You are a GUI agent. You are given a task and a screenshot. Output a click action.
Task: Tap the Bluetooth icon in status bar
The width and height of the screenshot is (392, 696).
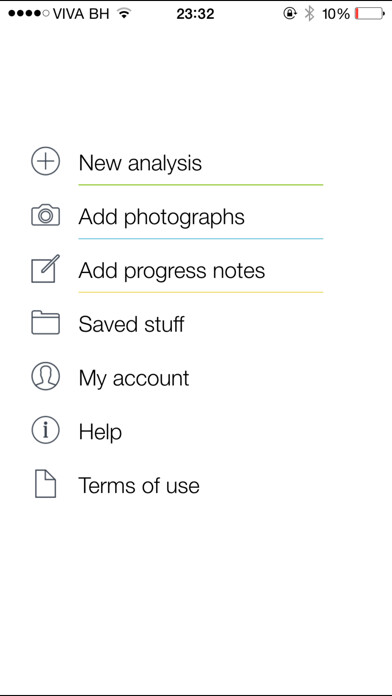point(309,14)
